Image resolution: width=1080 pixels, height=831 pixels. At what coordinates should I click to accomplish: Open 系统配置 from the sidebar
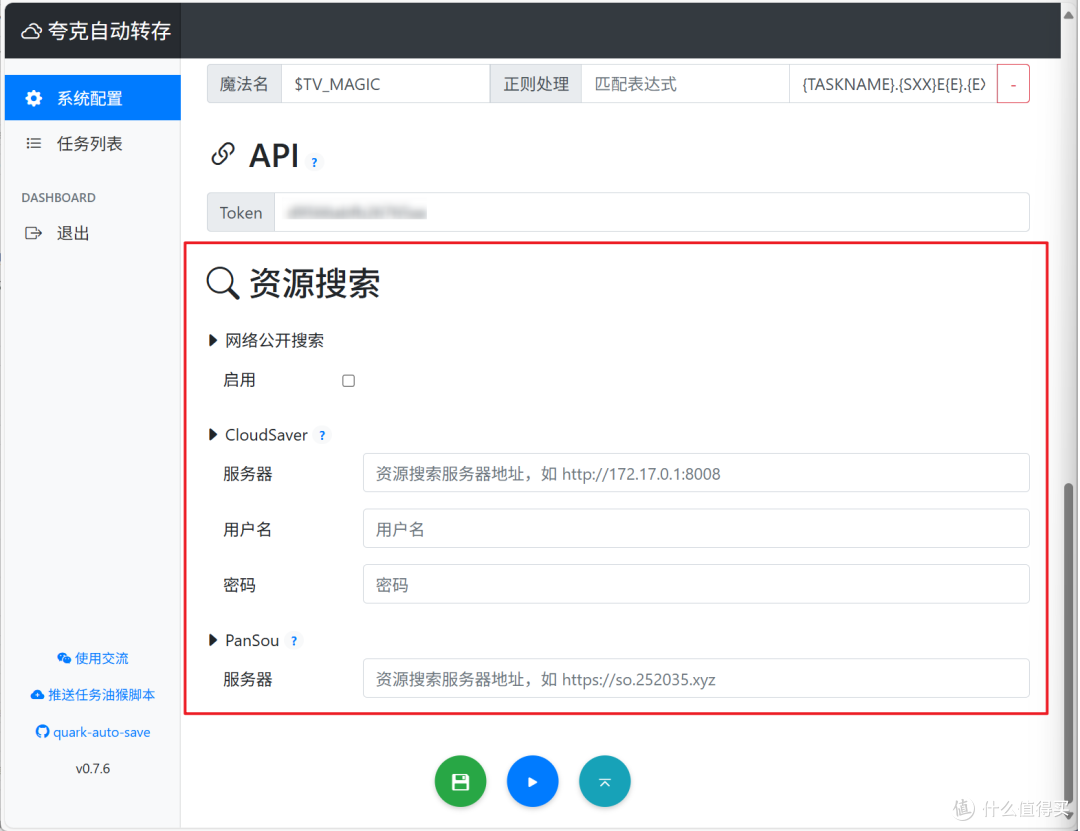(x=92, y=98)
